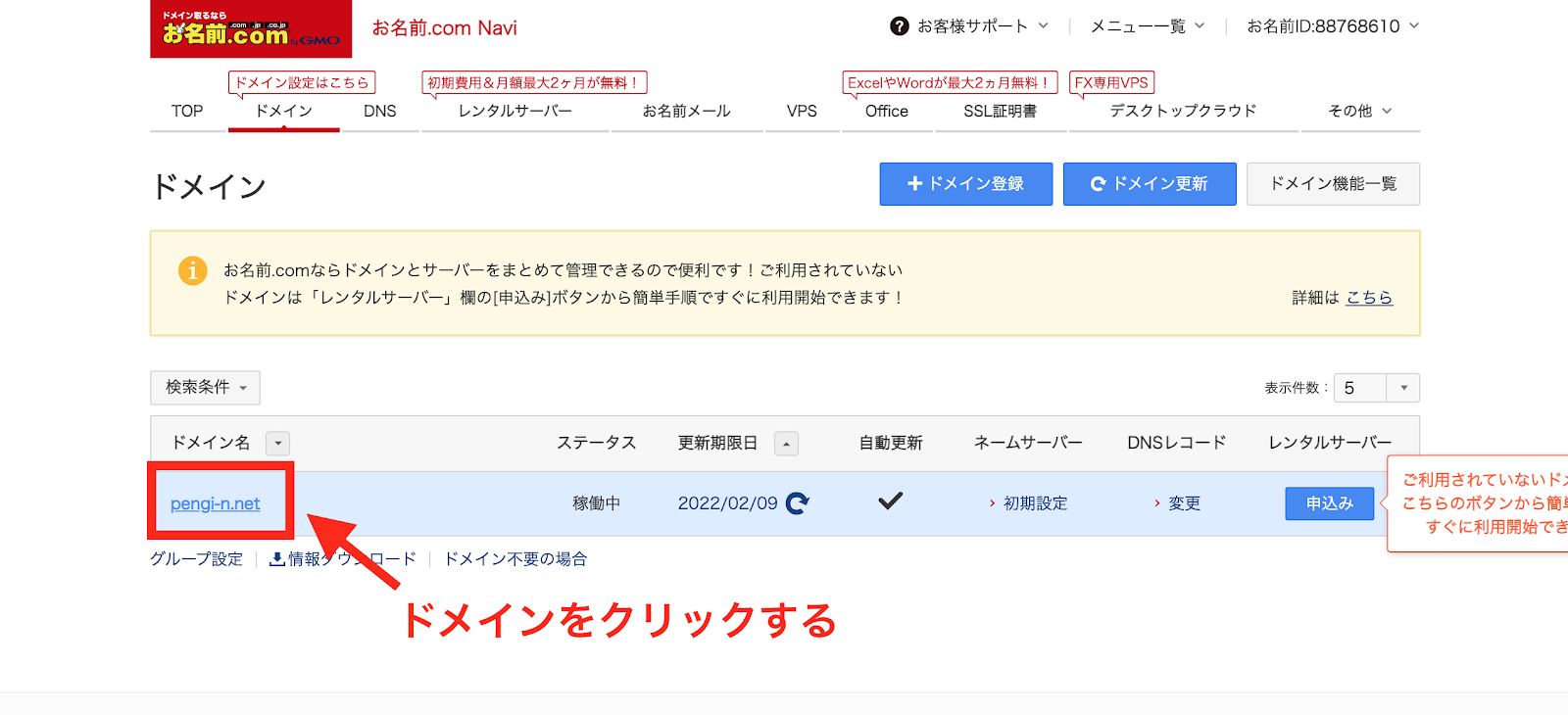Viewport: 1568px width, 715px height.
Task: Click the 自動更新 column header
Action: [x=891, y=443]
